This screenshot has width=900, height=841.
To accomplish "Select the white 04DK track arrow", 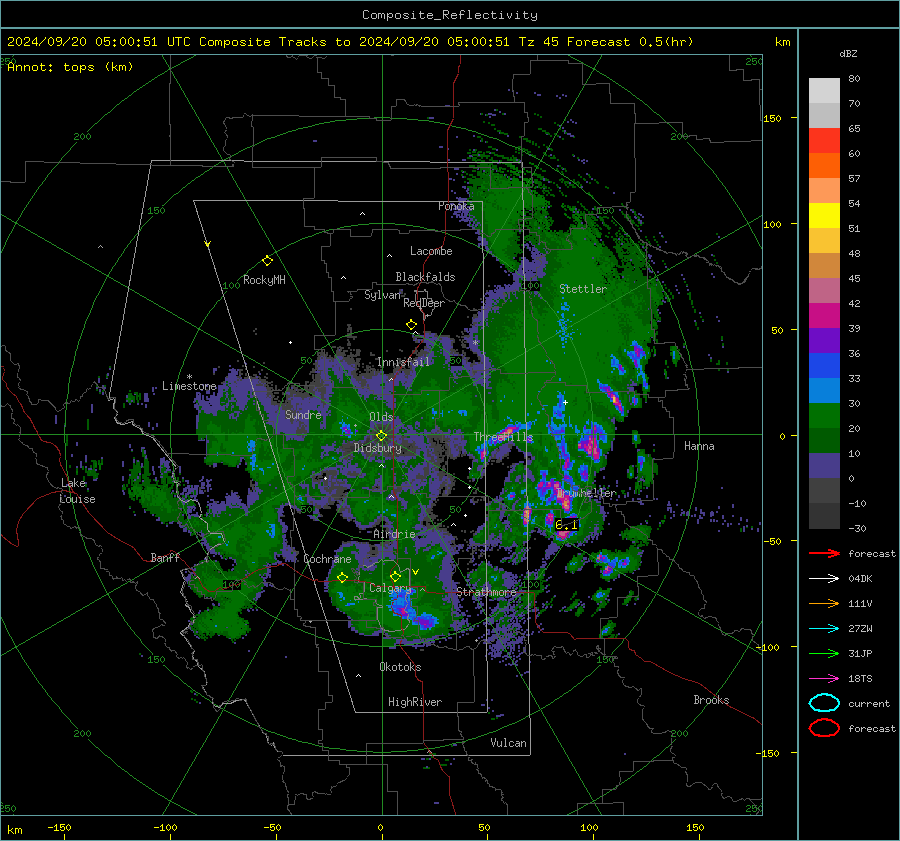I will tap(824, 579).
